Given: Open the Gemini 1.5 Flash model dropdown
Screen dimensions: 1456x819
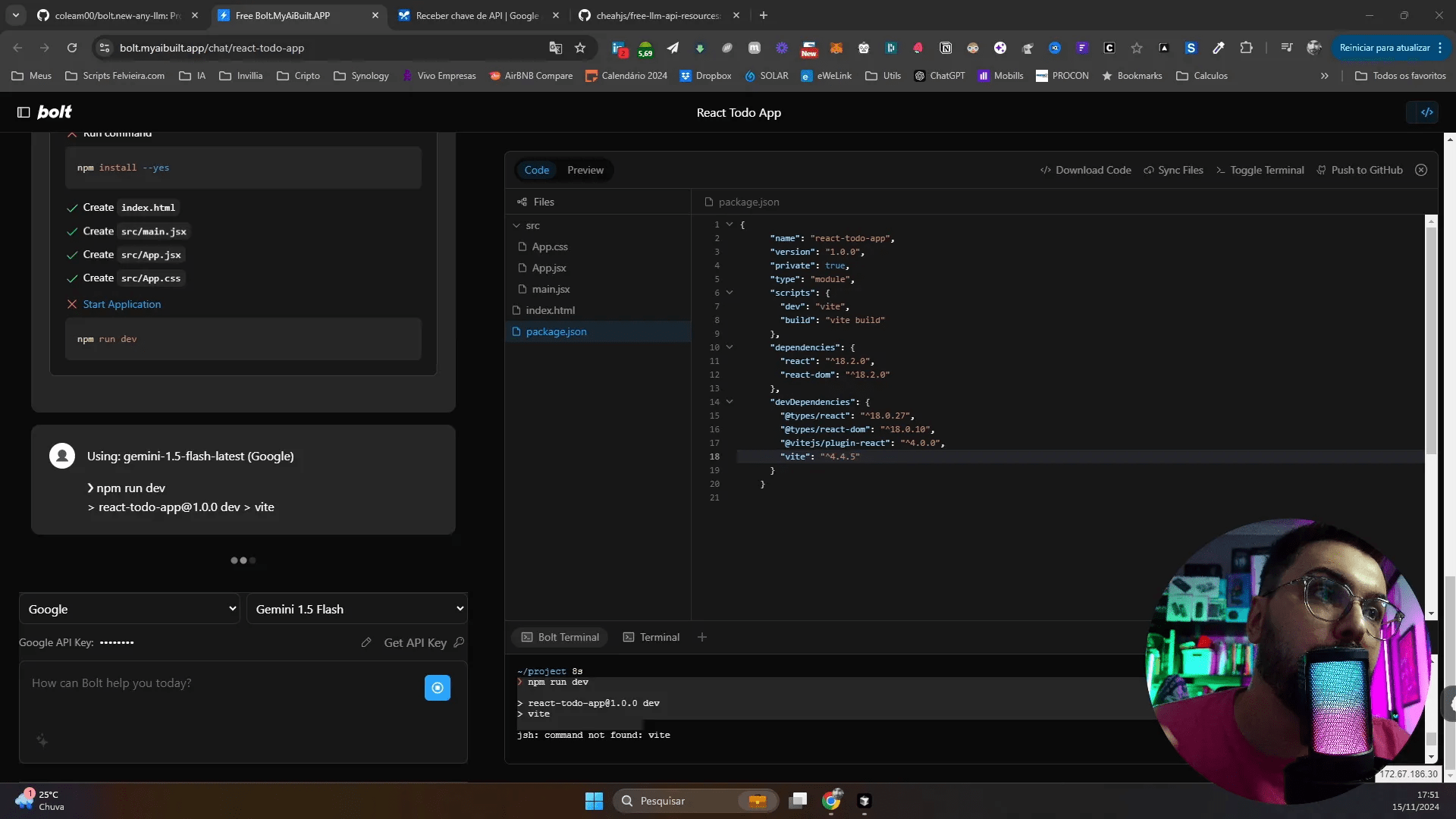Looking at the screenshot, I should pos(356,609).
